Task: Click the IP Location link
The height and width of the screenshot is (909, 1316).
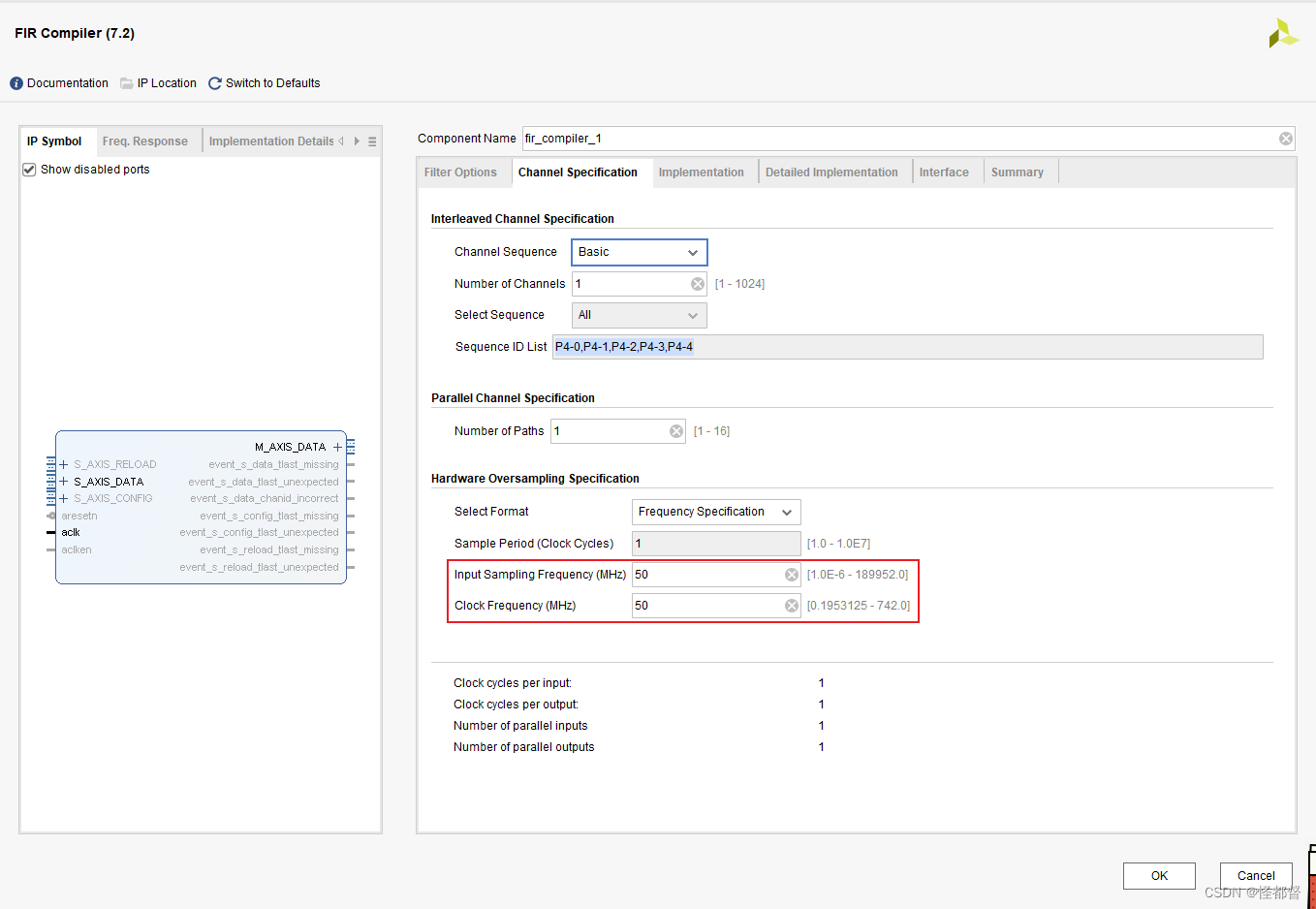Action: (x=167, y=83)
